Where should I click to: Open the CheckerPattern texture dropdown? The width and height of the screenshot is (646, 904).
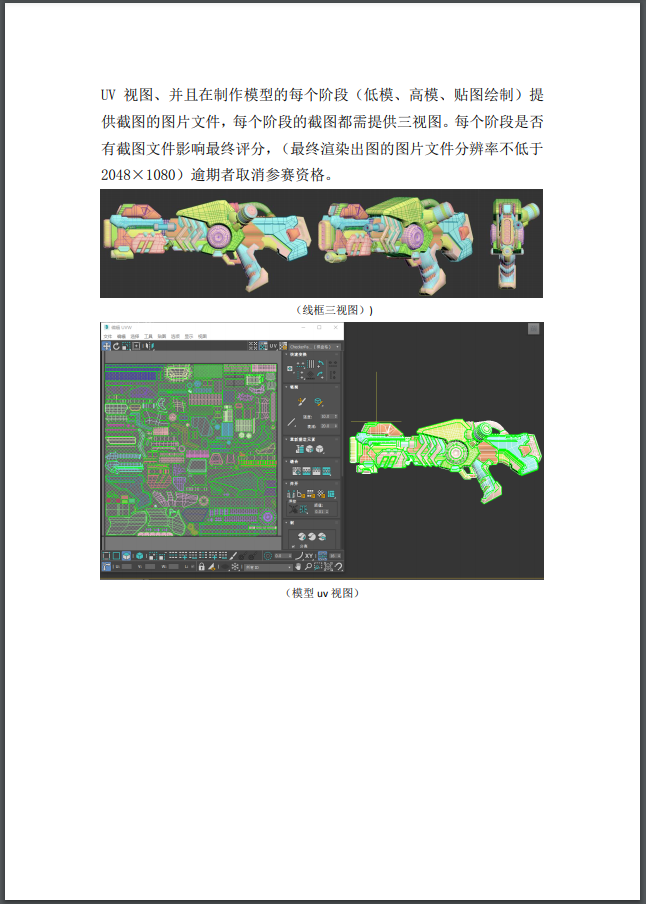[314, 346]
